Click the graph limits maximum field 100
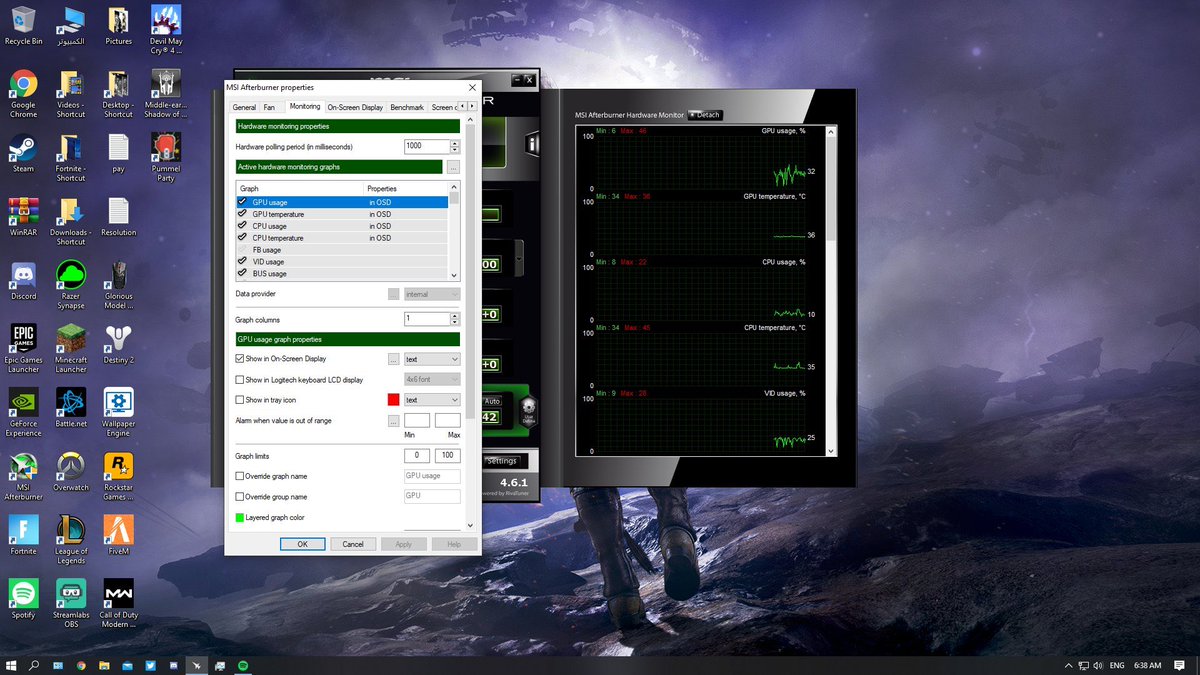The height and width of the screenshot is (675, 1200). pos(448,456)
